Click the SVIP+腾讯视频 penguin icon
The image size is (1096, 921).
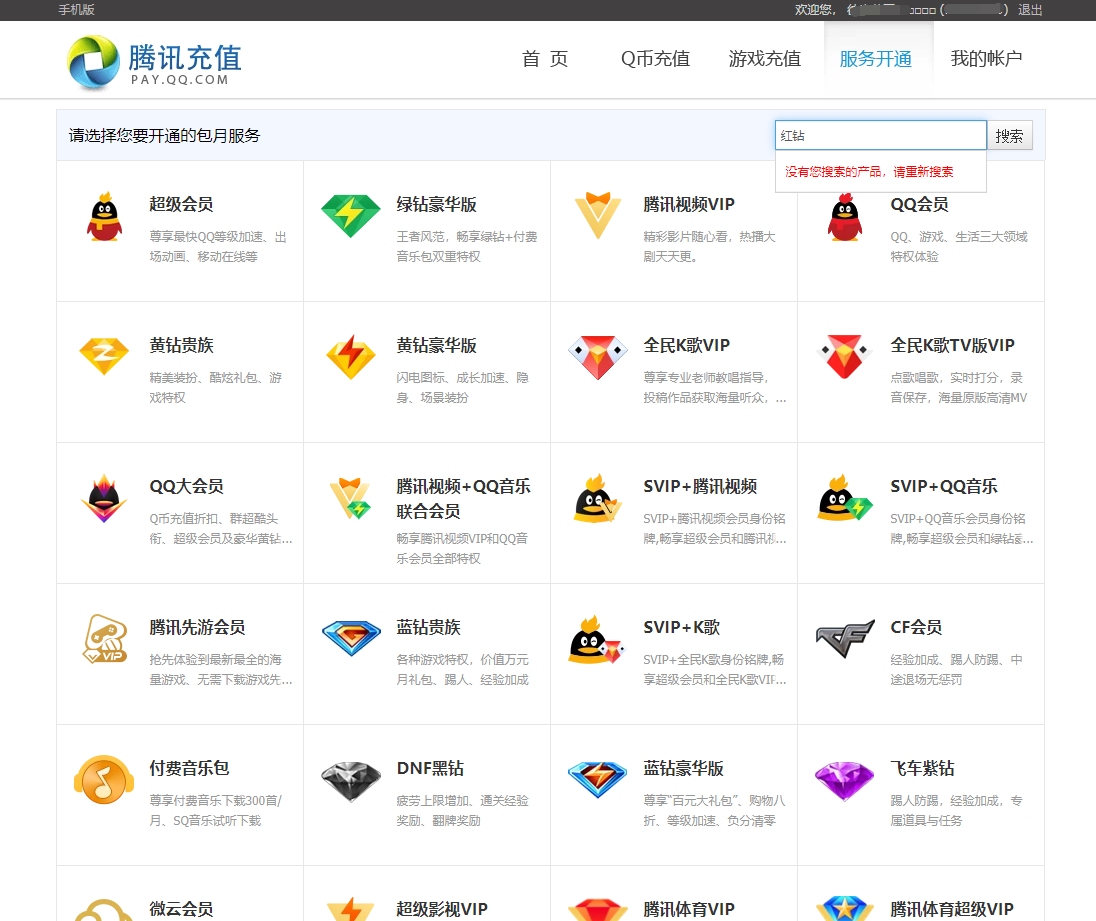598,498
